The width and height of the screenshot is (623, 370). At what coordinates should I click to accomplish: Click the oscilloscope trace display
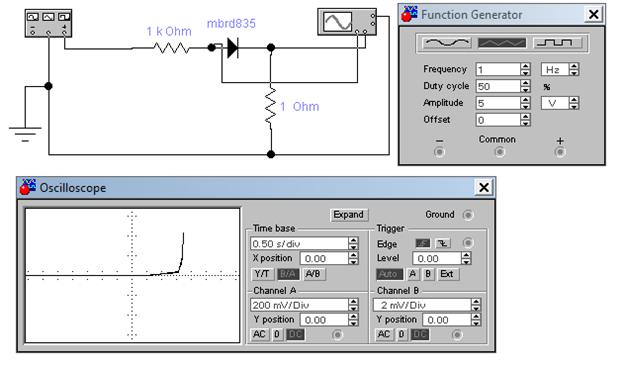tap(132, 275)
